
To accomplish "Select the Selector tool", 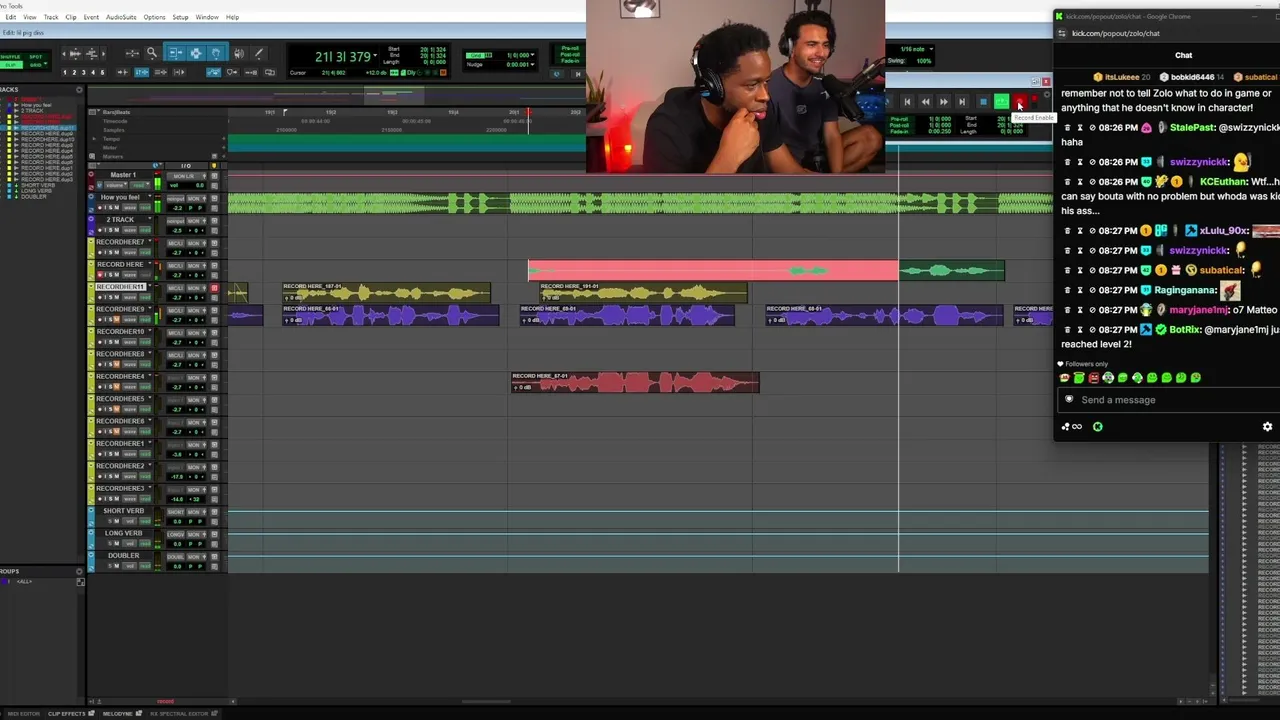I will (x=196, y=53).
